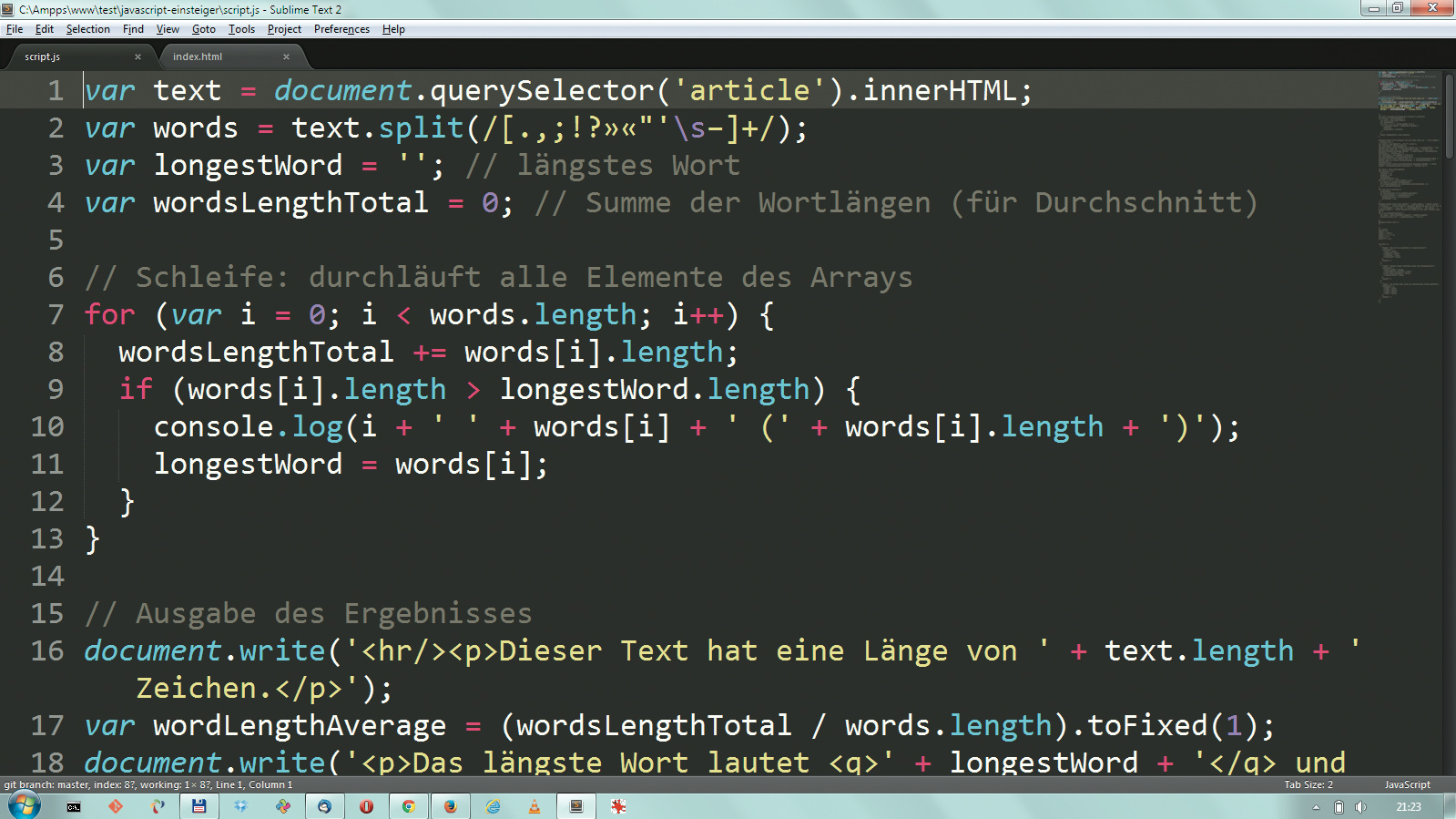This screenshot has height=819, width=1456.
Task: Open the Project menu
Action: click(284, 29)
